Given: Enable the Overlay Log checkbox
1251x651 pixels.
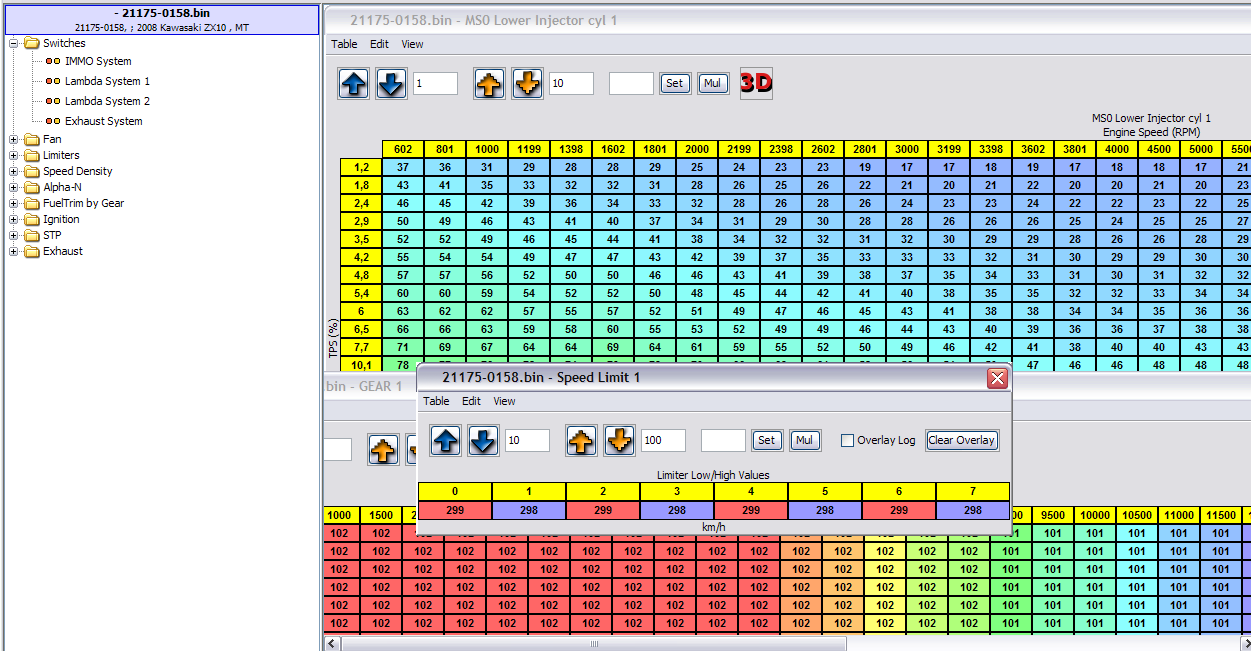Looking at the screenshot, I should tap(847, 440).
